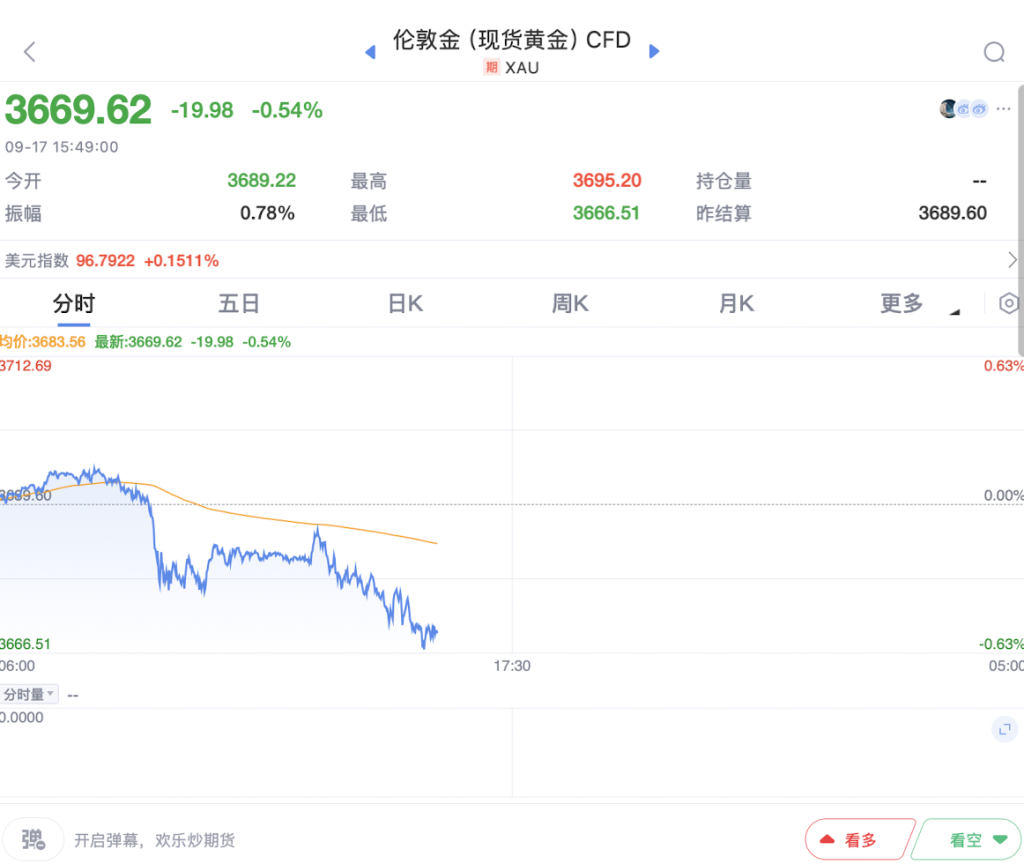Toggle the 弹 bullet comments button
The height and width of the screenshot is (864, 1024).
click(x=33, y=839)
